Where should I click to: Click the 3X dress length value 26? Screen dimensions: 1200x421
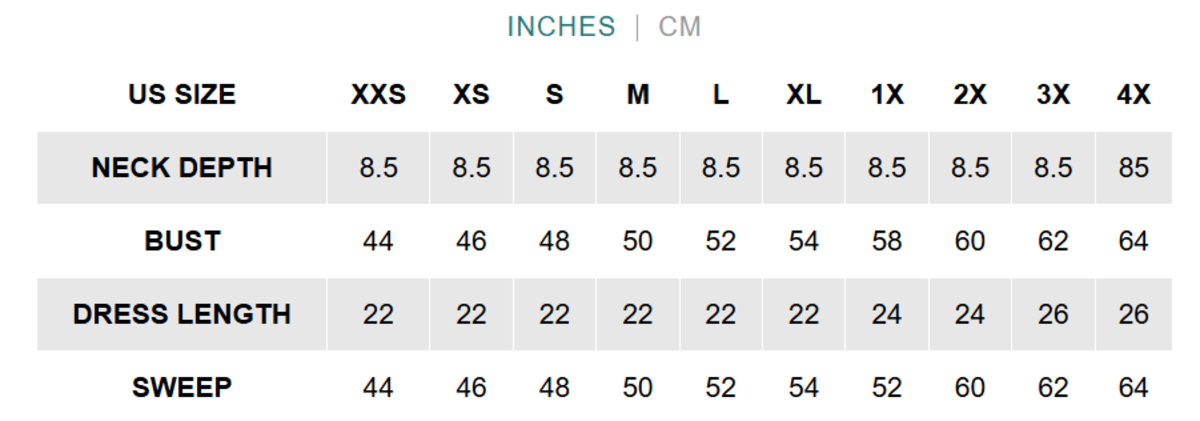pos(1053,314)
